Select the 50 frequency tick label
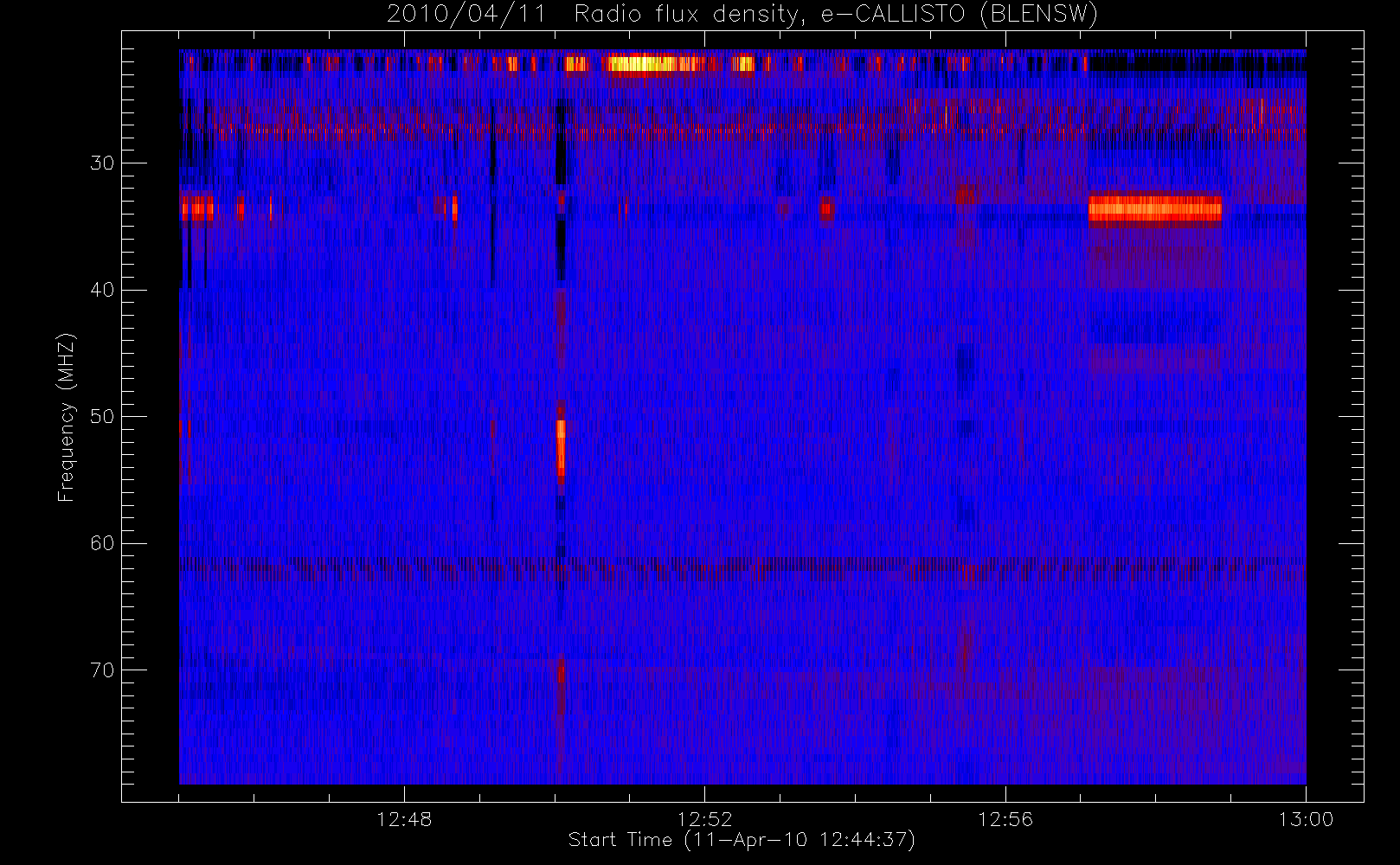This screenshot has width=1400, height=865. pyautogui.click(x=102, y=416)
